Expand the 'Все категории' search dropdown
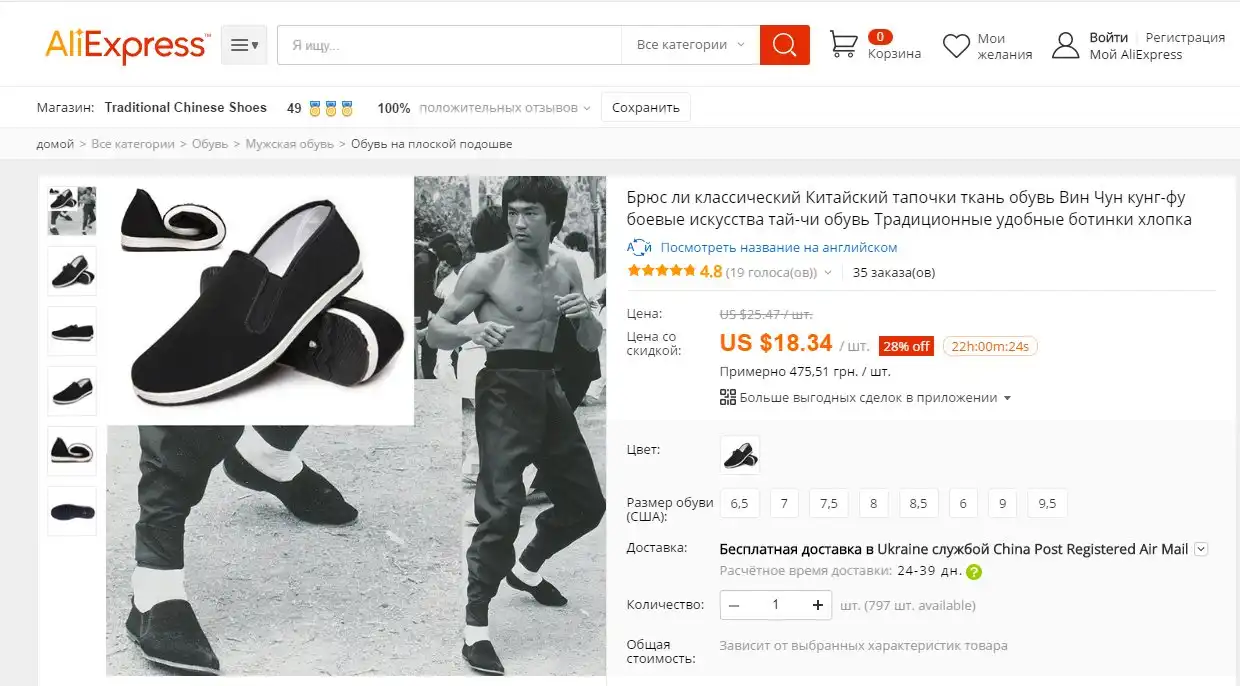Viewport: 1240px width, 686px height. click(x=690, y=45)
